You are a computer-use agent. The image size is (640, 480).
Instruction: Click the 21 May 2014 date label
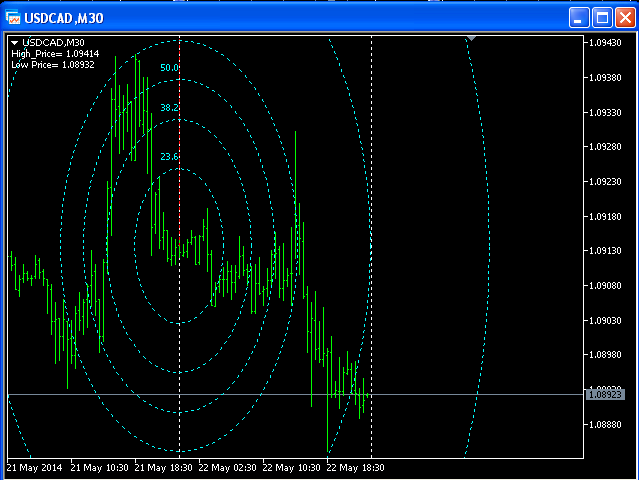(x=34, y=468)
